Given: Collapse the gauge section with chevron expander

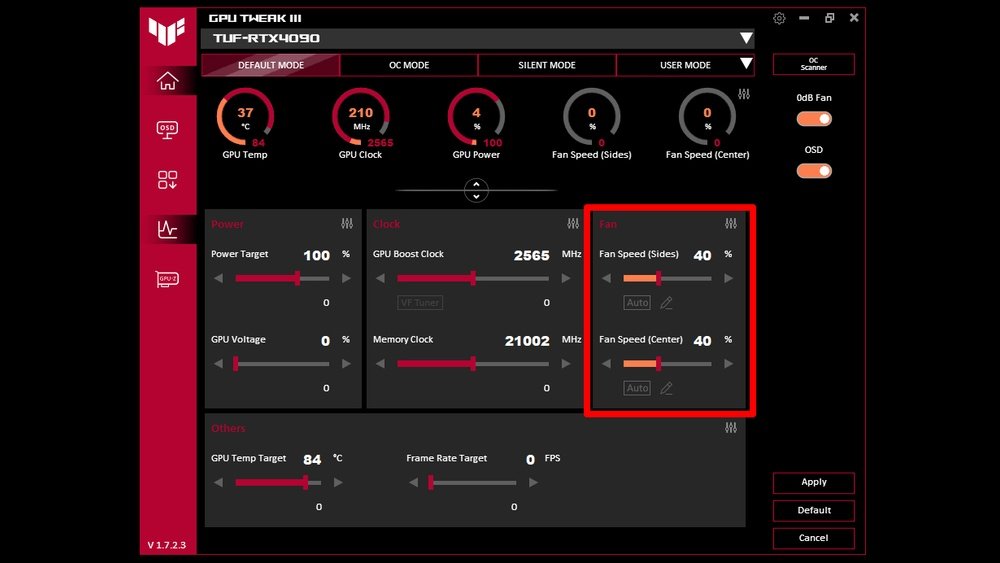Looking at the screenshot, I should pos(477,190).
